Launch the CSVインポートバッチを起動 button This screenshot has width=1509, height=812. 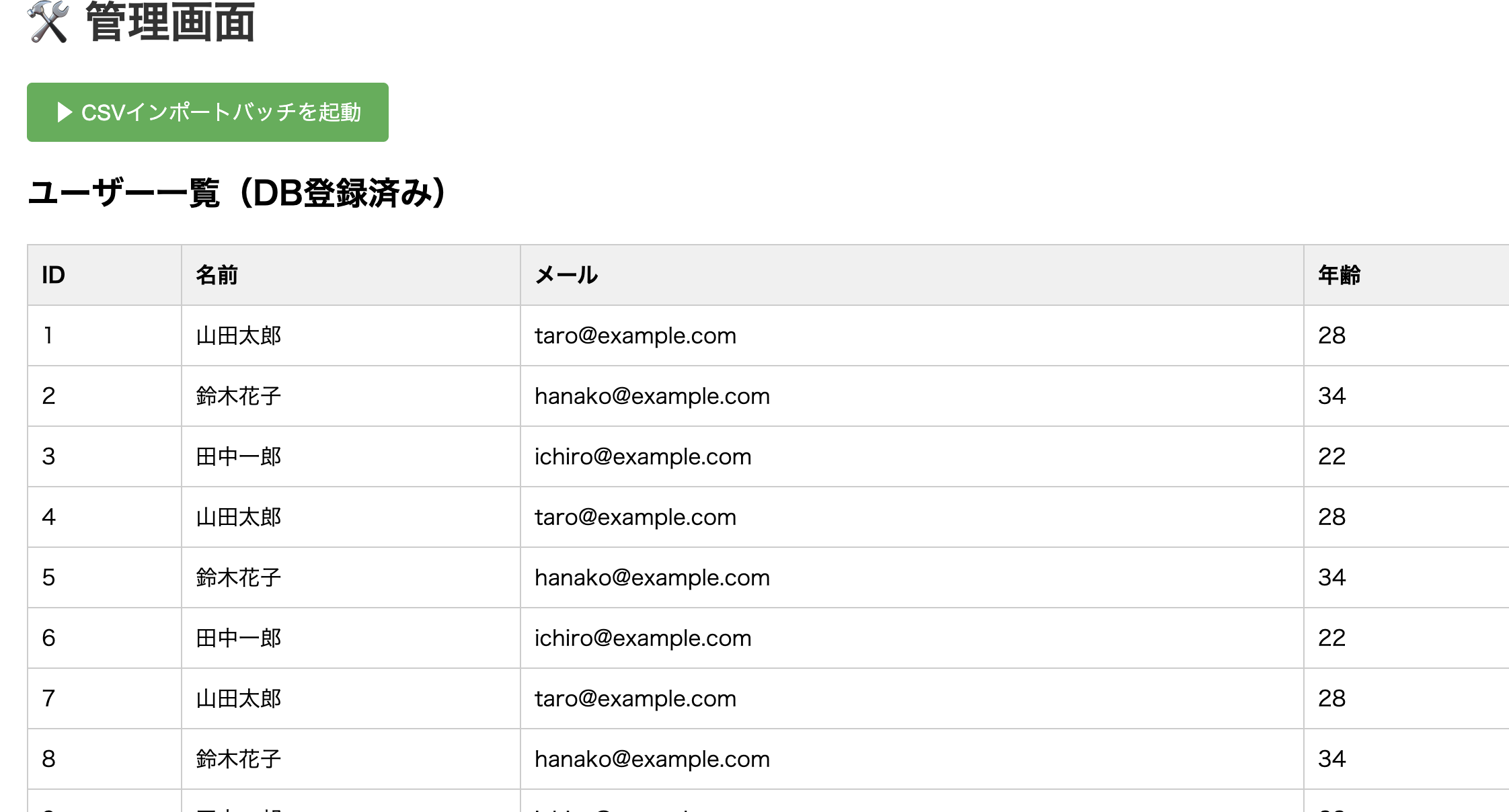pos(208,112)
